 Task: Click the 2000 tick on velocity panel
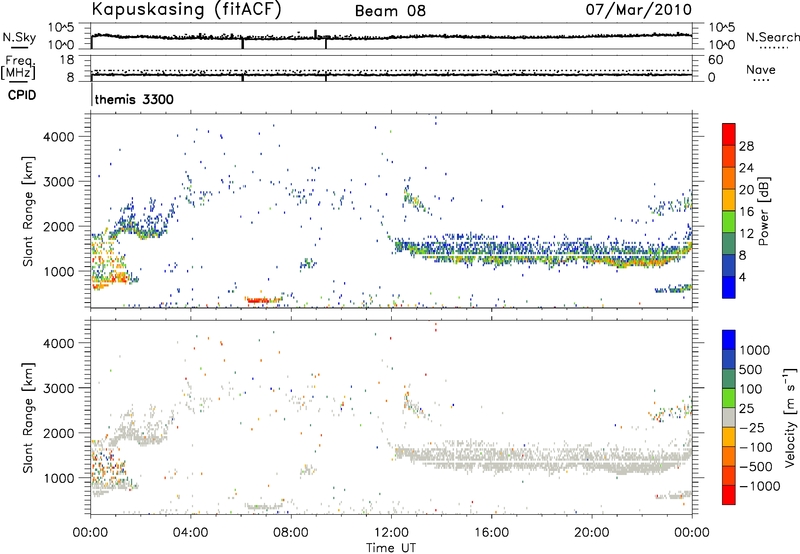point(59,433)
